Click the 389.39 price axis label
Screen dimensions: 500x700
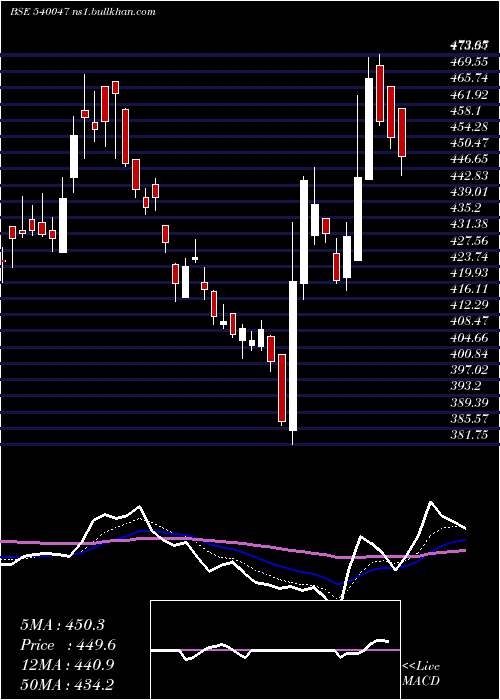469,402
